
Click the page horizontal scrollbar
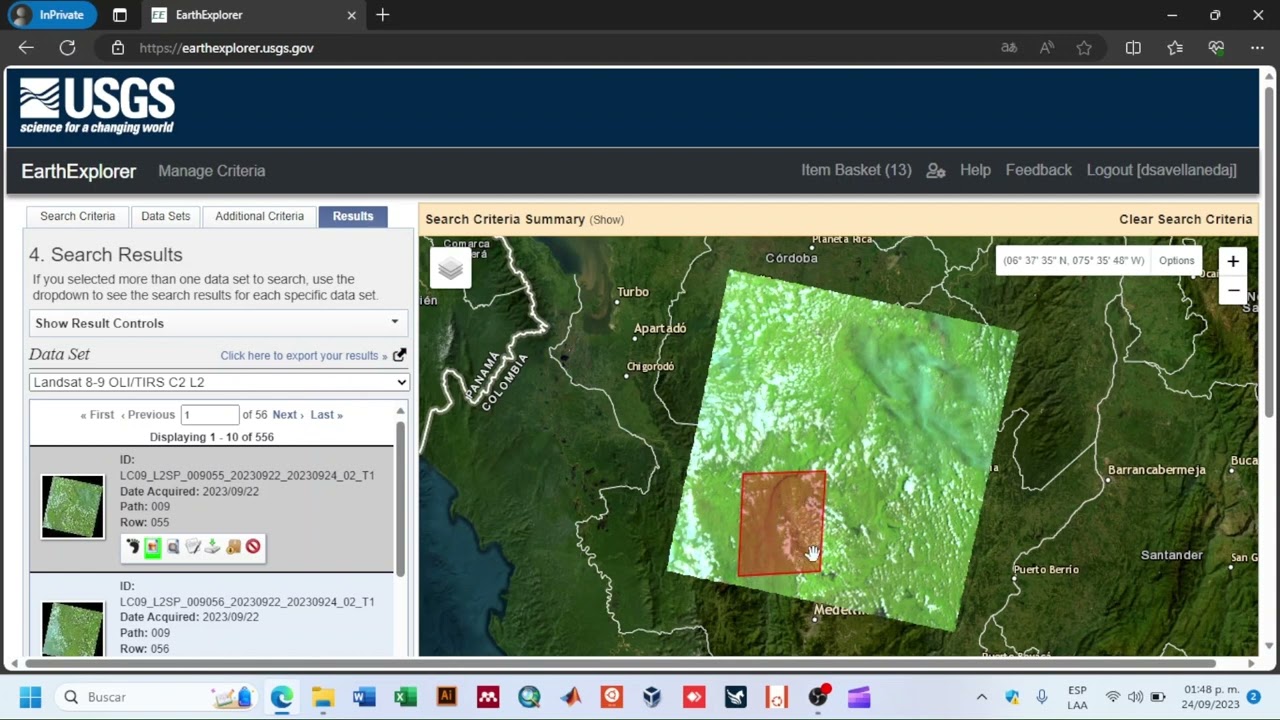620,663
